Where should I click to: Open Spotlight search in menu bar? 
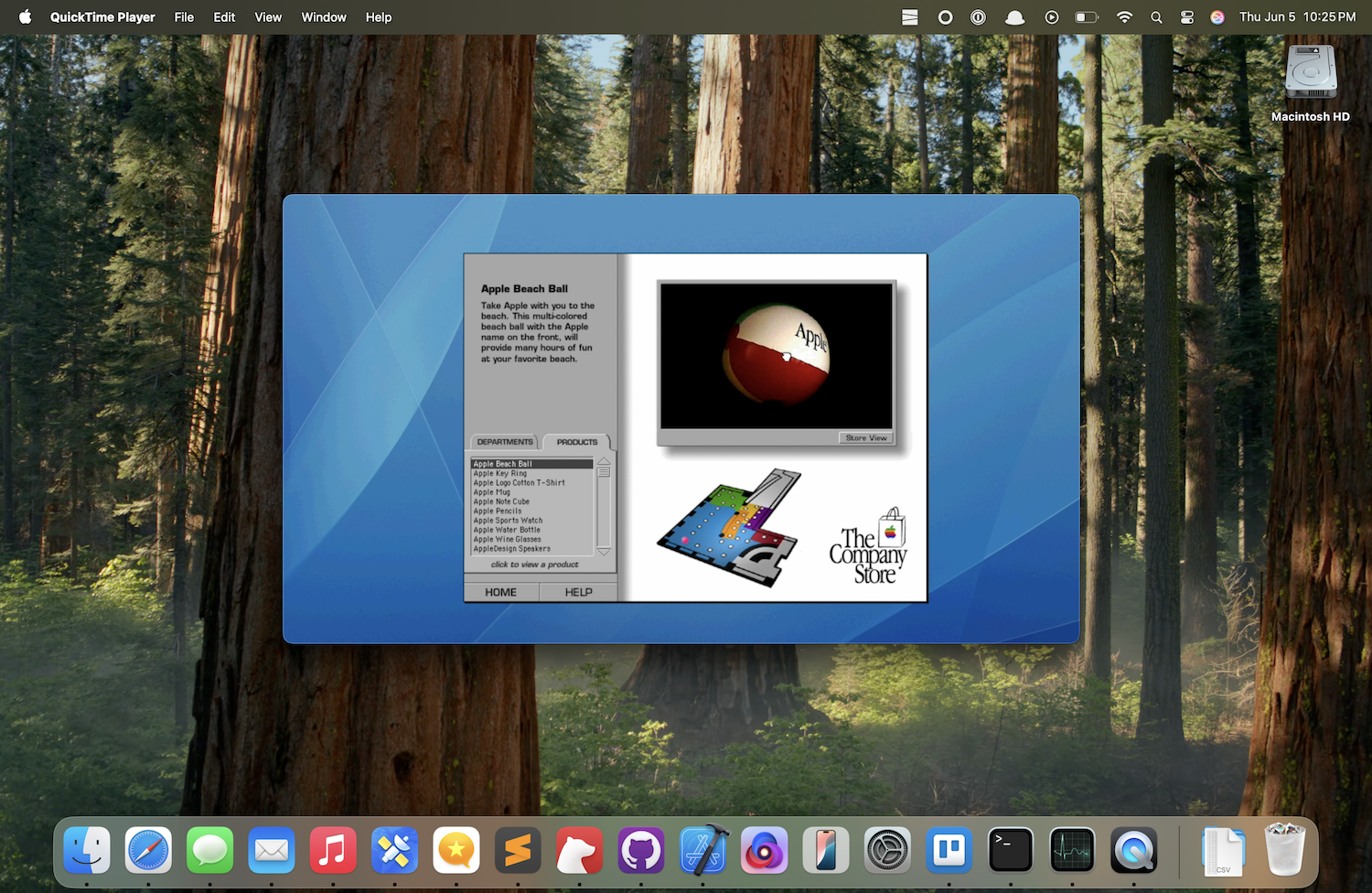(x=1156, y=16)
